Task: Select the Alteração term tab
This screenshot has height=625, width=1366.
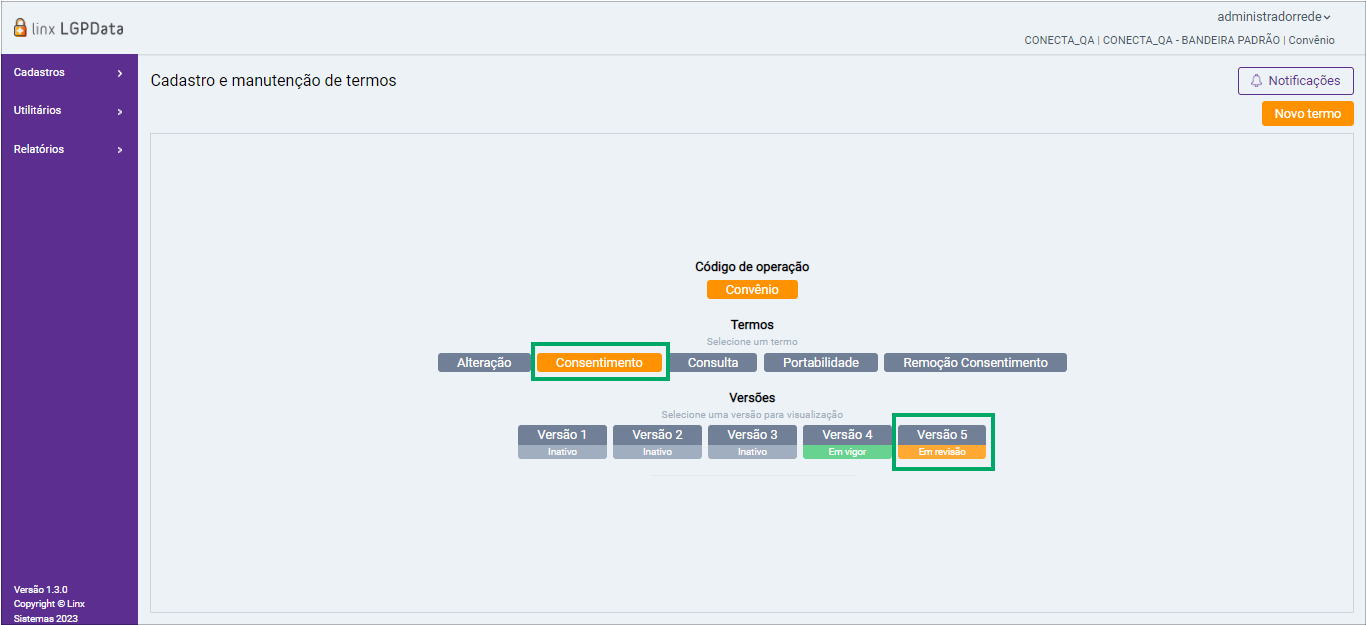Action: pos(484,363)
